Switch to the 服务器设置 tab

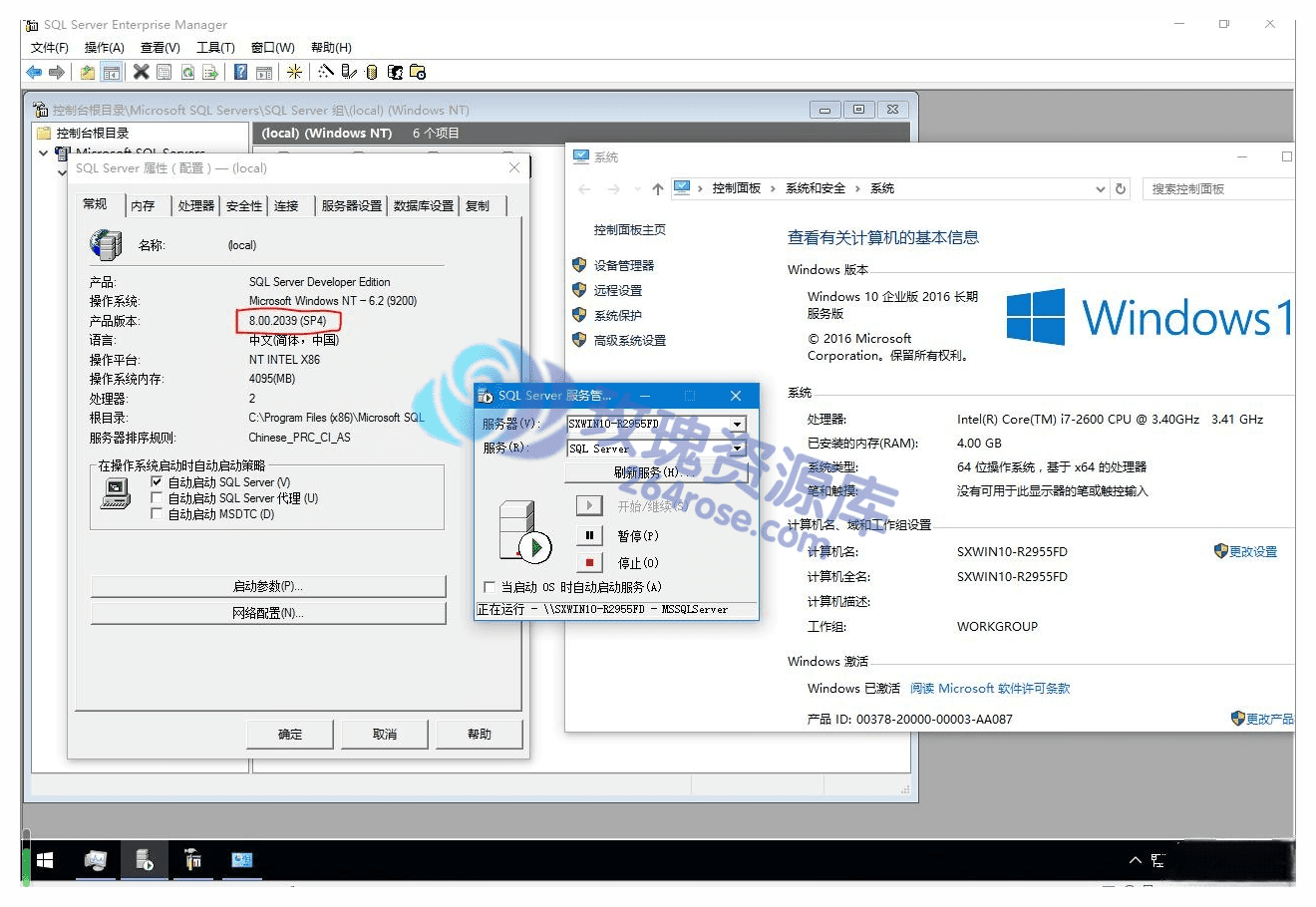[x=352, y=205]
